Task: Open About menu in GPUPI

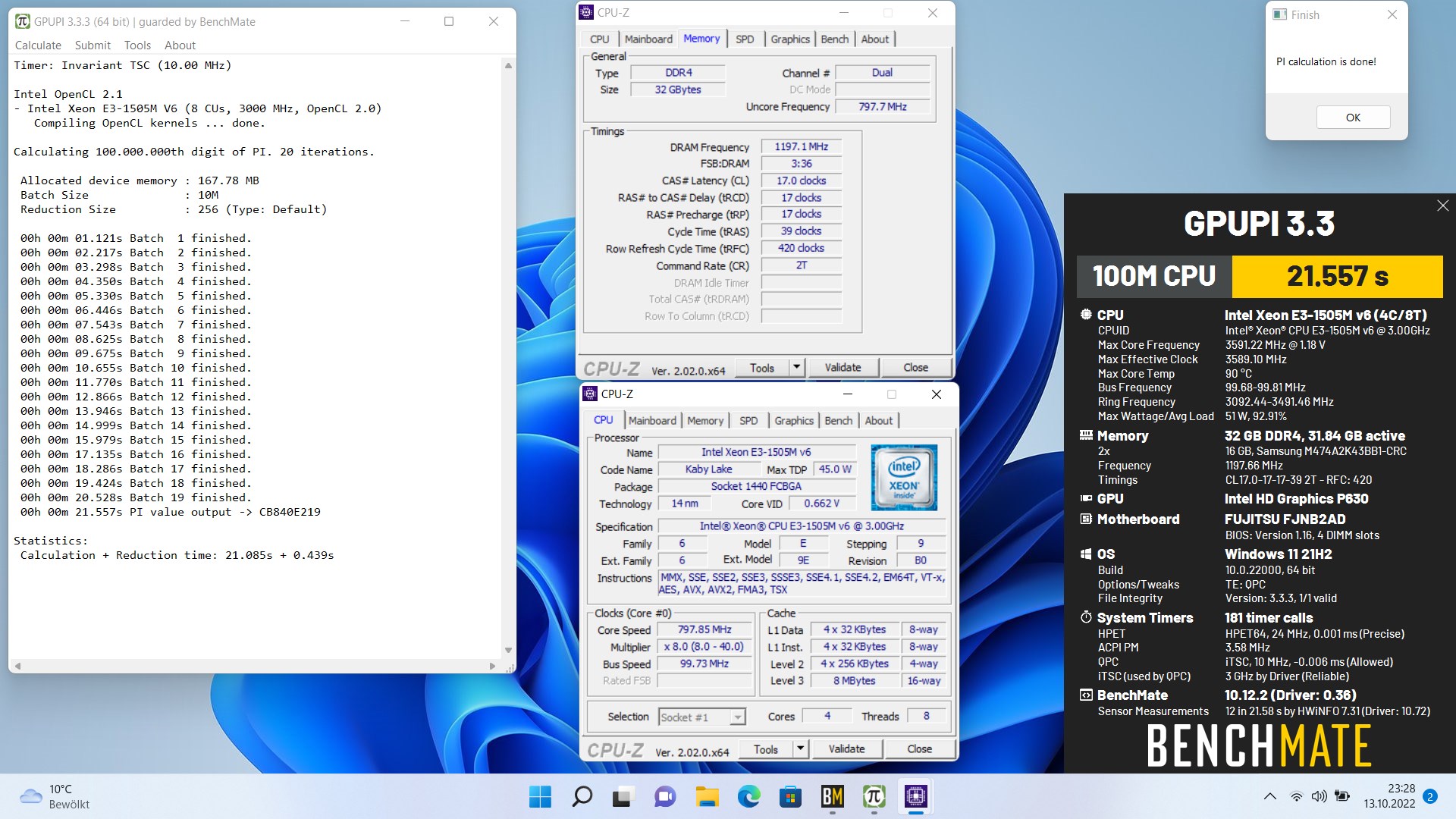Action: pyautogui.click(x=180, y=45)
